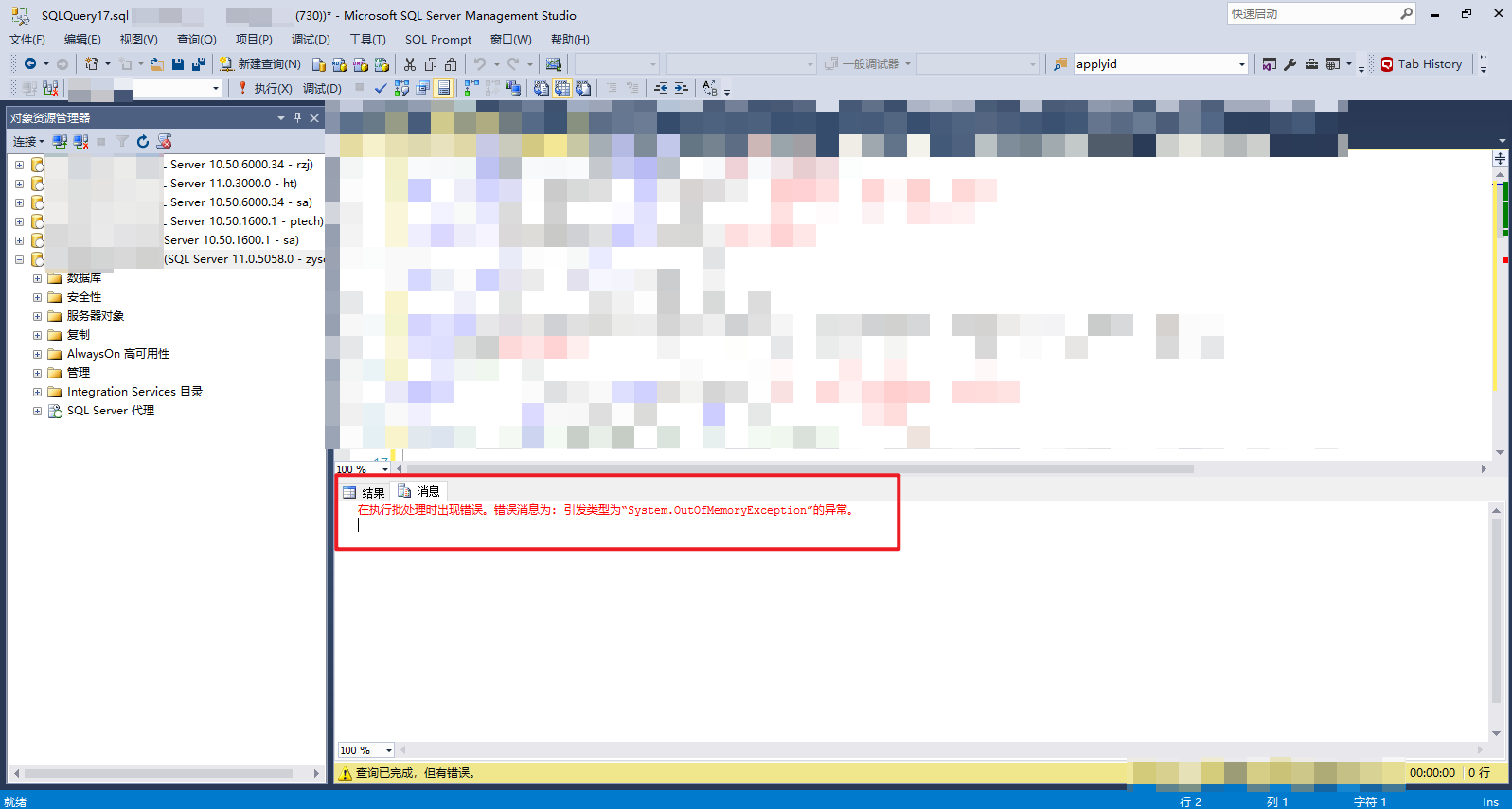
Task: Click the 新建查询(N) button
Action: click(x=260, y=64)
